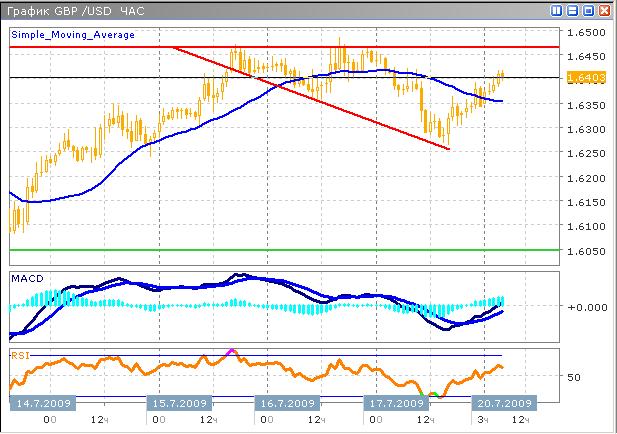Click the 20.7.2009 date marker
Screen dimensions: 617x434
505,403
